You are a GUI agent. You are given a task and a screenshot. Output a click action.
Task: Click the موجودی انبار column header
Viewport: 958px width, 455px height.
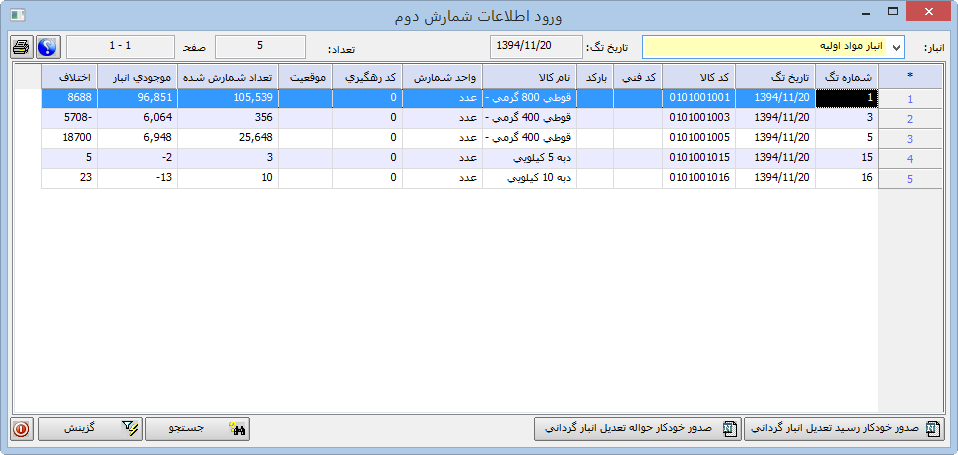point(138,76)
